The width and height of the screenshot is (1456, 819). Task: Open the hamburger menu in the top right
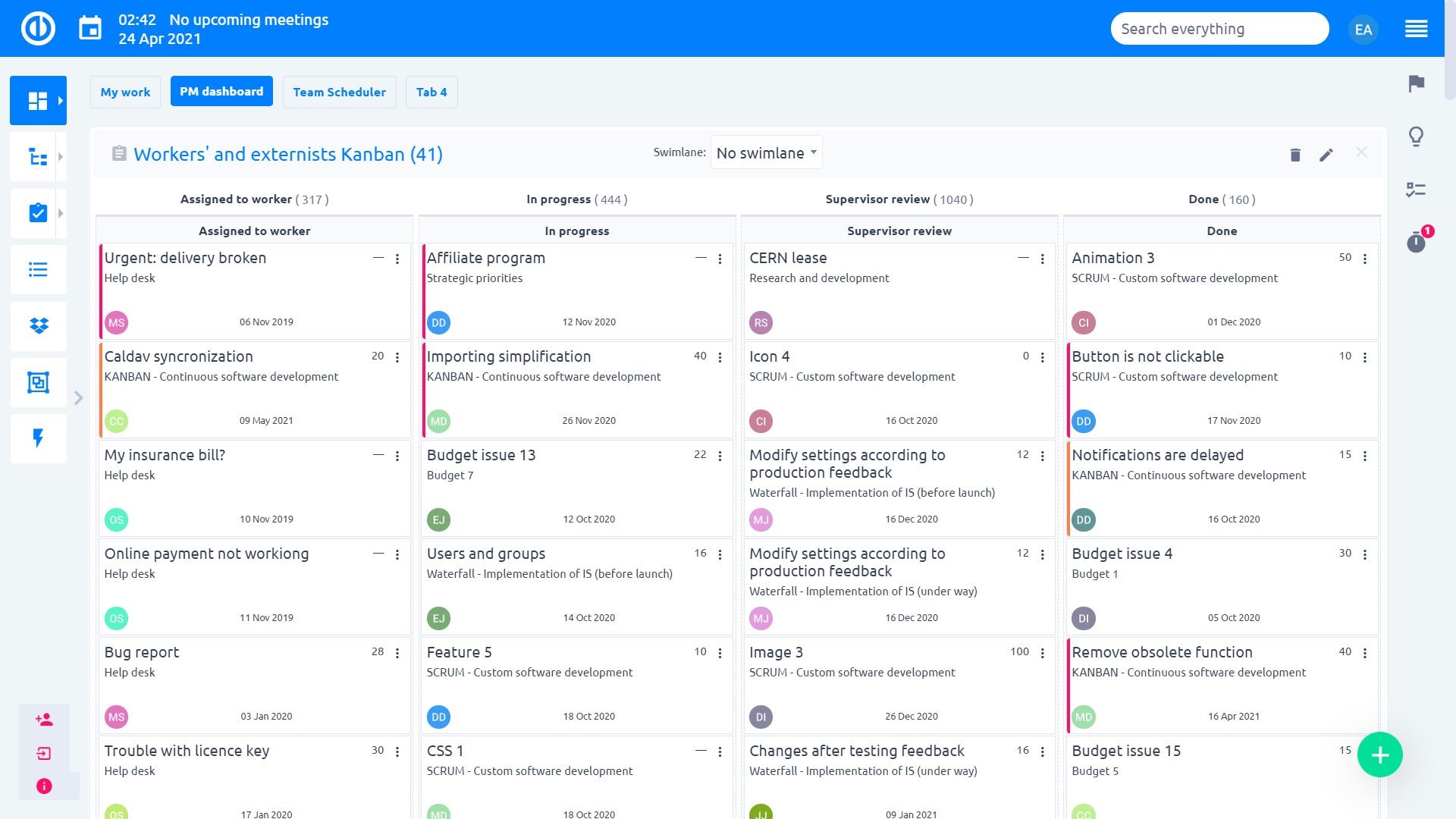1417,28
